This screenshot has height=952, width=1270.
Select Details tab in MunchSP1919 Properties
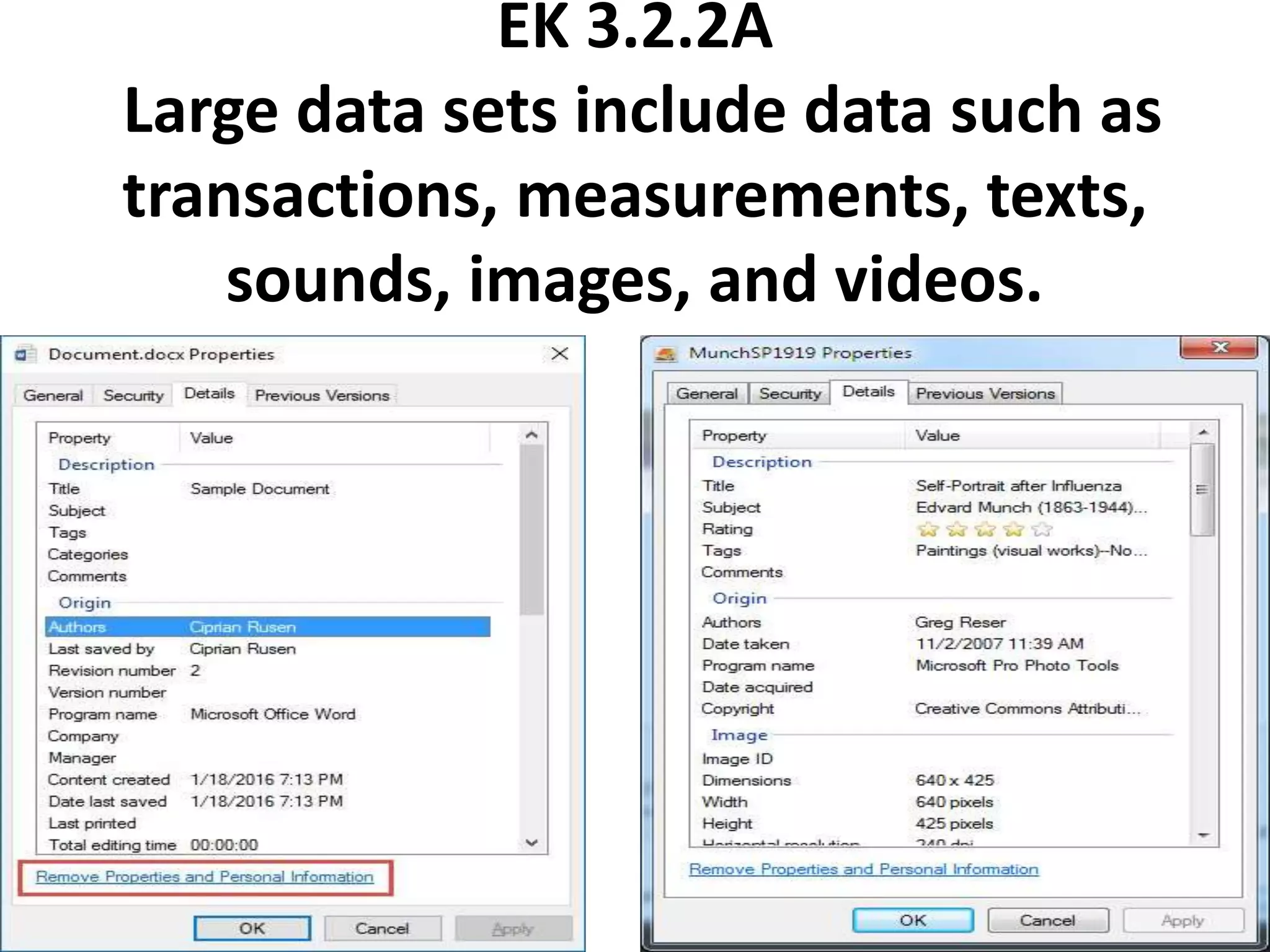coord(869,392)
